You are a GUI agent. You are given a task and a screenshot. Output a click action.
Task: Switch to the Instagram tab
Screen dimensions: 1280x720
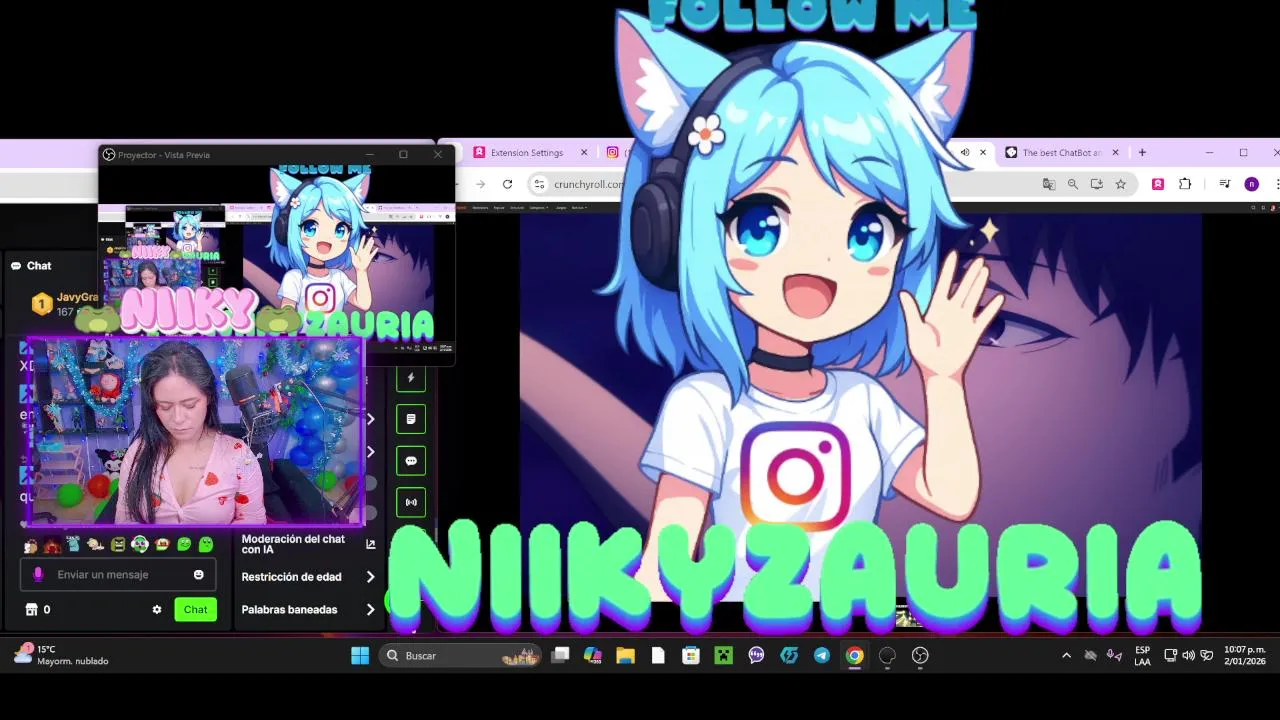click(613, 153)
